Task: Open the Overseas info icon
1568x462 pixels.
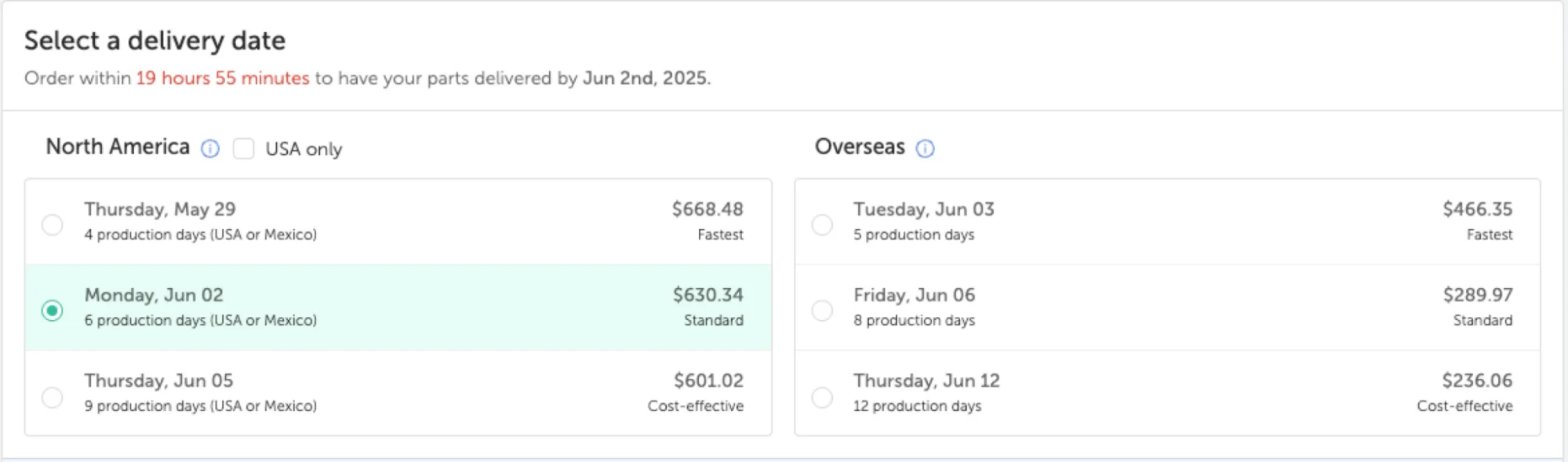Action: (x=926, y=148)
